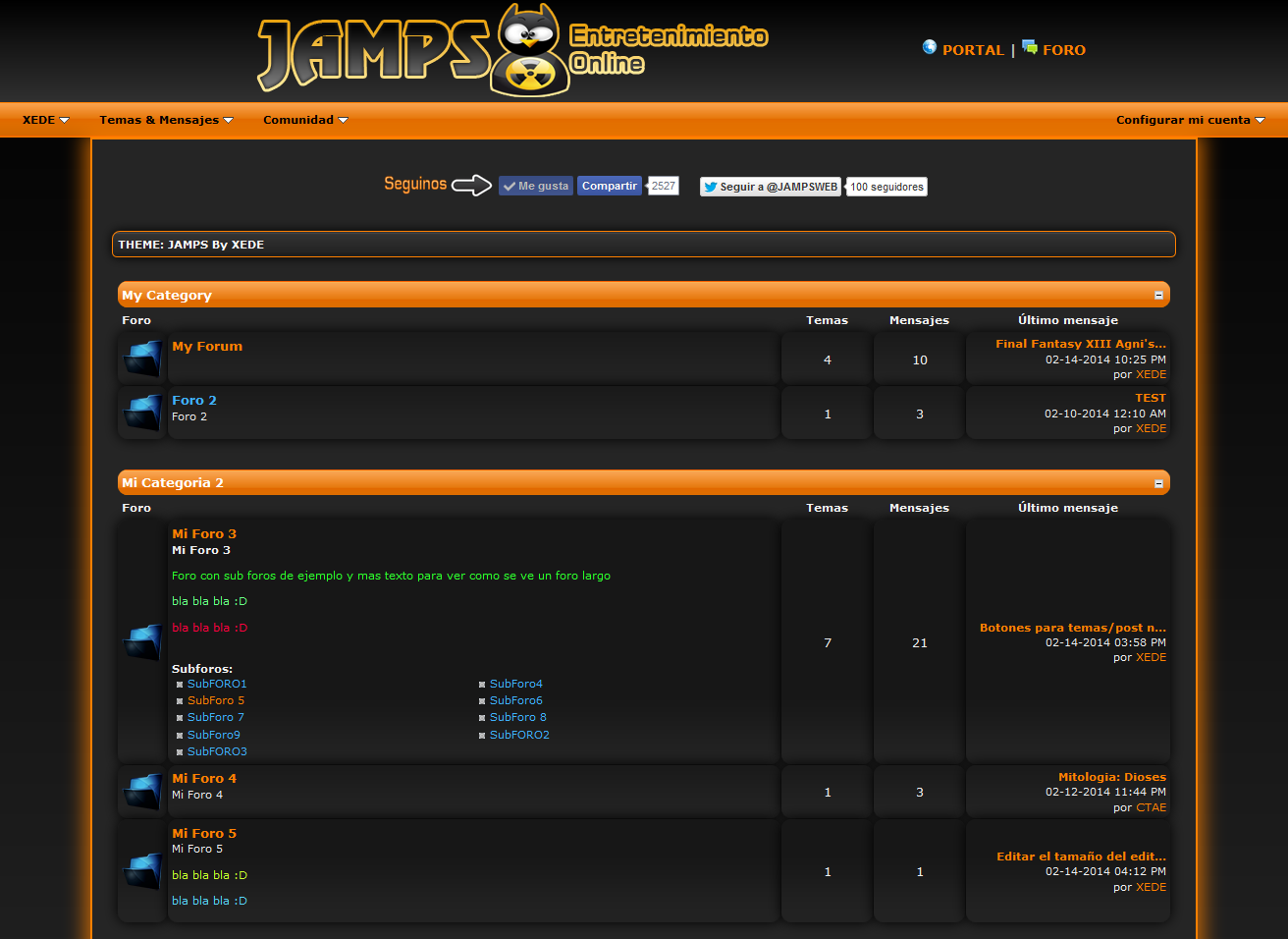Open the SubForo 8 subforum link
This screenshot has width=1288, height=939.
tap(517, 717)
